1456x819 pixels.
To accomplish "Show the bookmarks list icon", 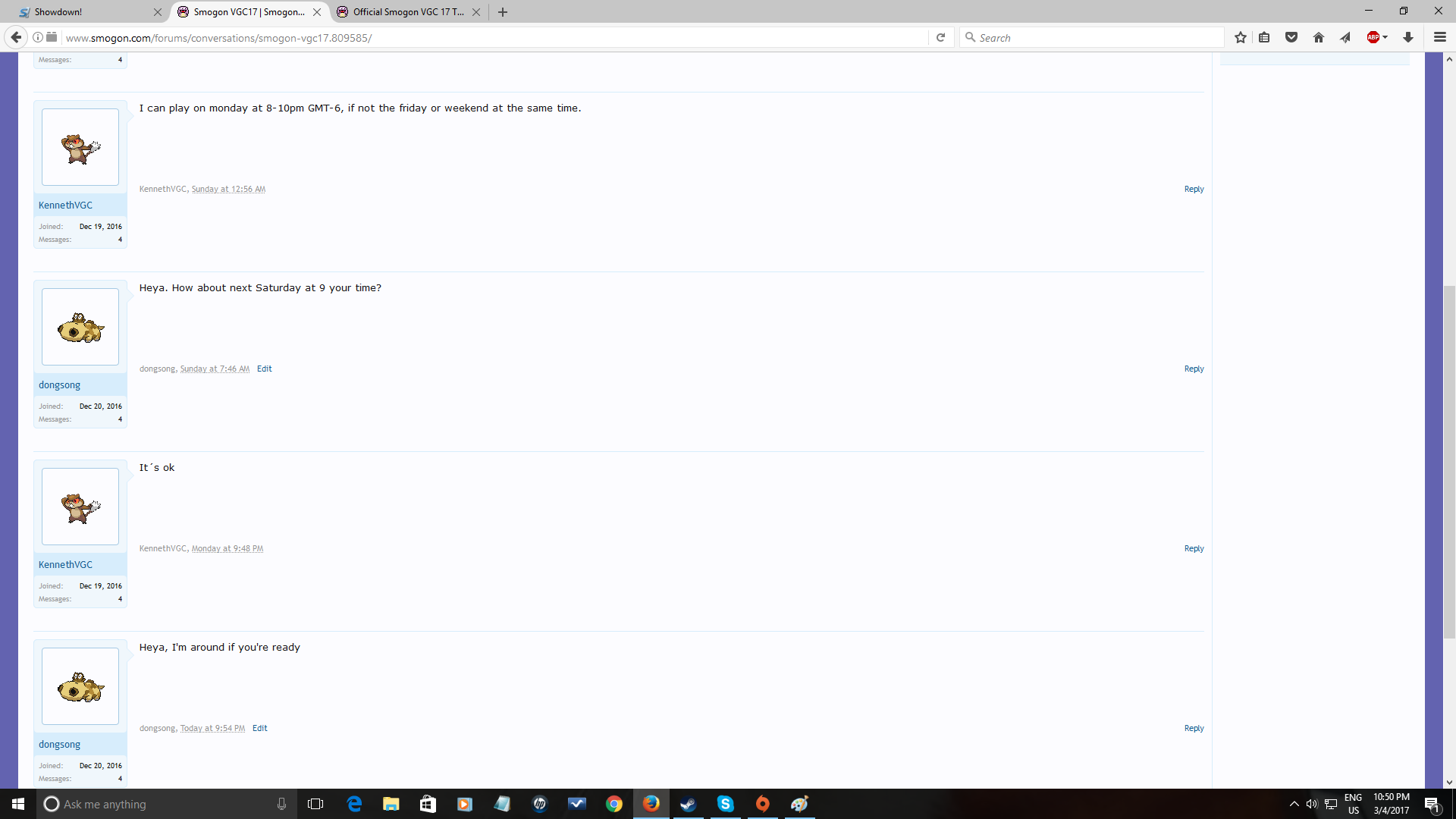I will (x=1264, y=37).
